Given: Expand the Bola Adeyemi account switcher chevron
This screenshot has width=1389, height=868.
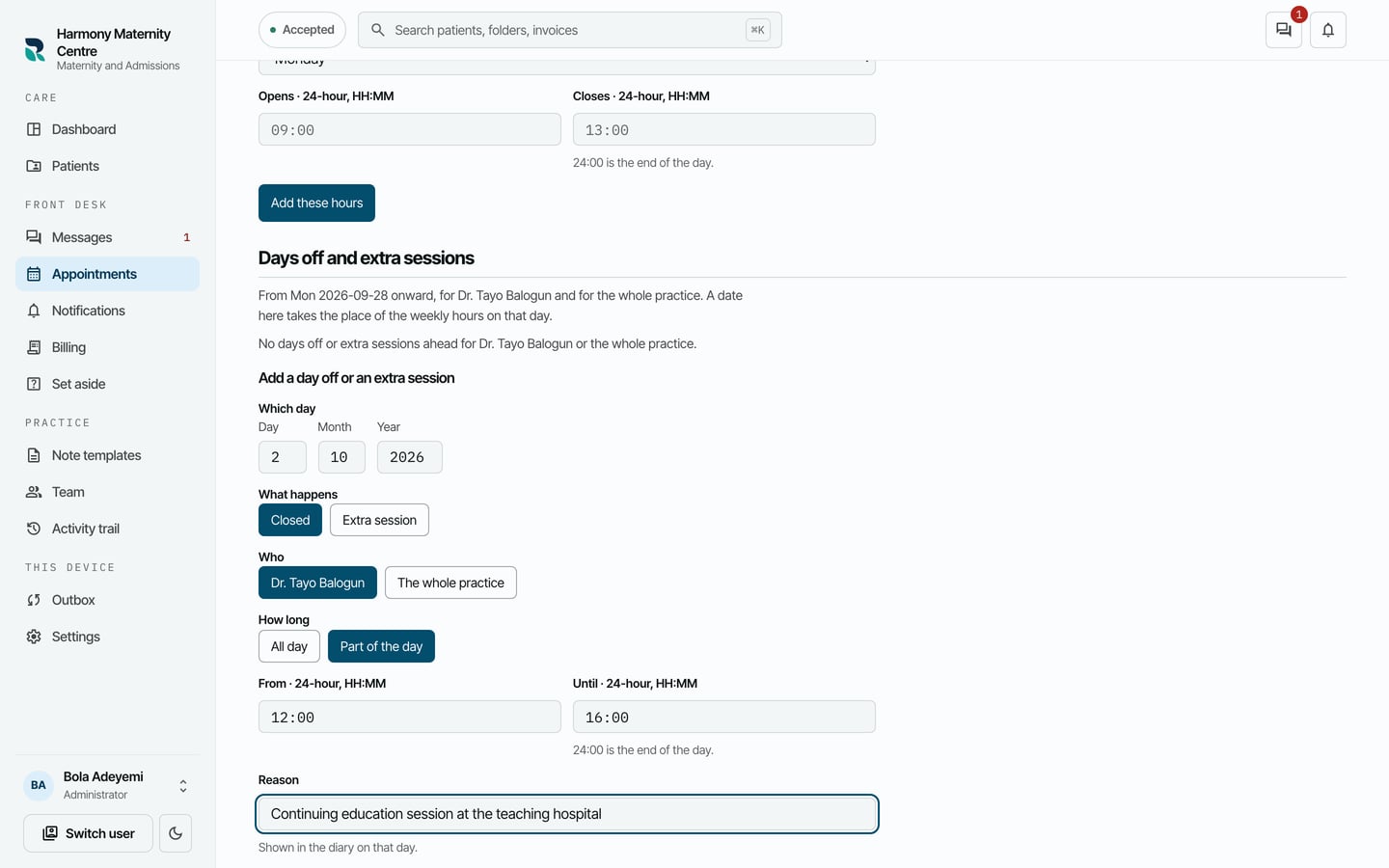Looking at the screenshot, I should [x=183, y=786].
